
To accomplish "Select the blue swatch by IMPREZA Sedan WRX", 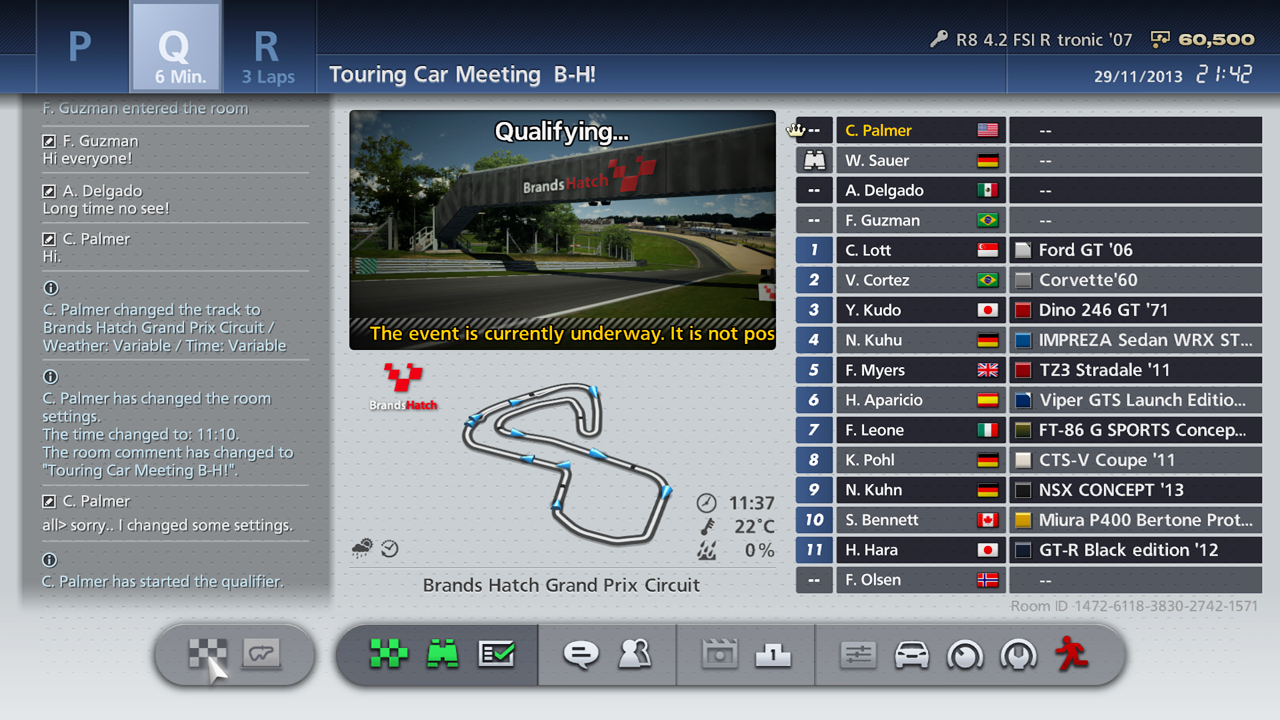I will tap(1023, 340).
